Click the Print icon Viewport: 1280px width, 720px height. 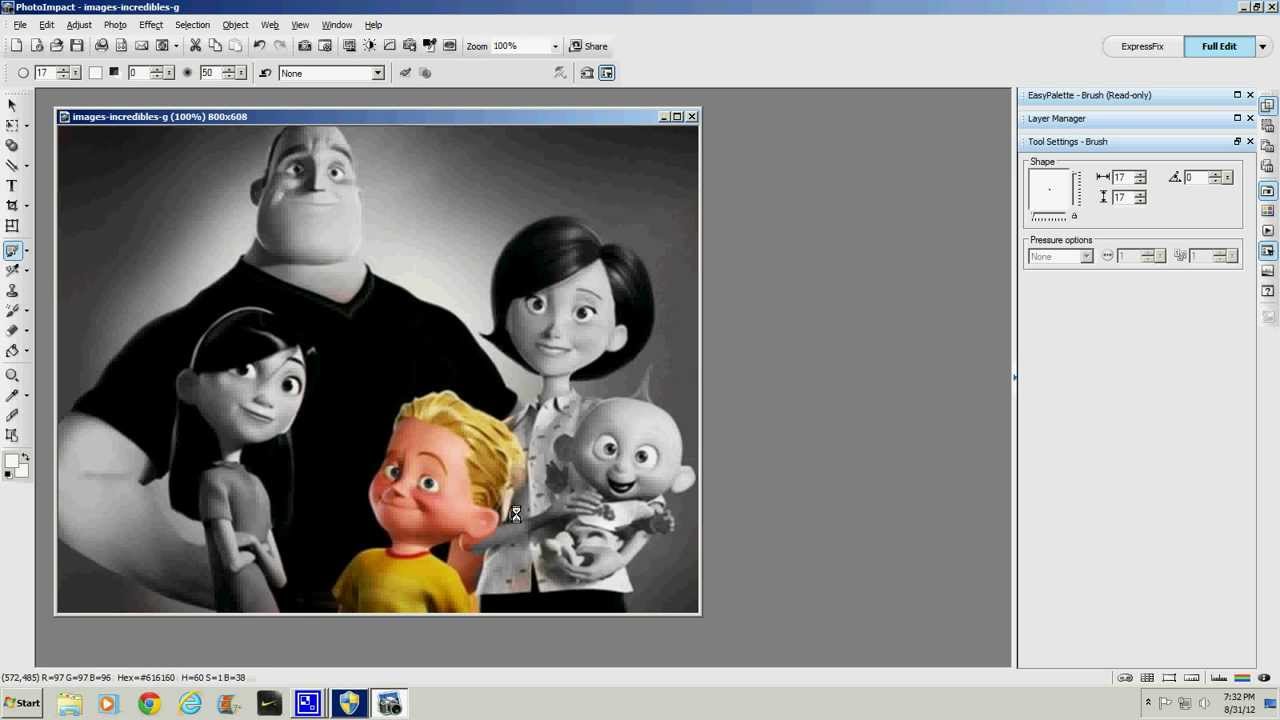101,46
